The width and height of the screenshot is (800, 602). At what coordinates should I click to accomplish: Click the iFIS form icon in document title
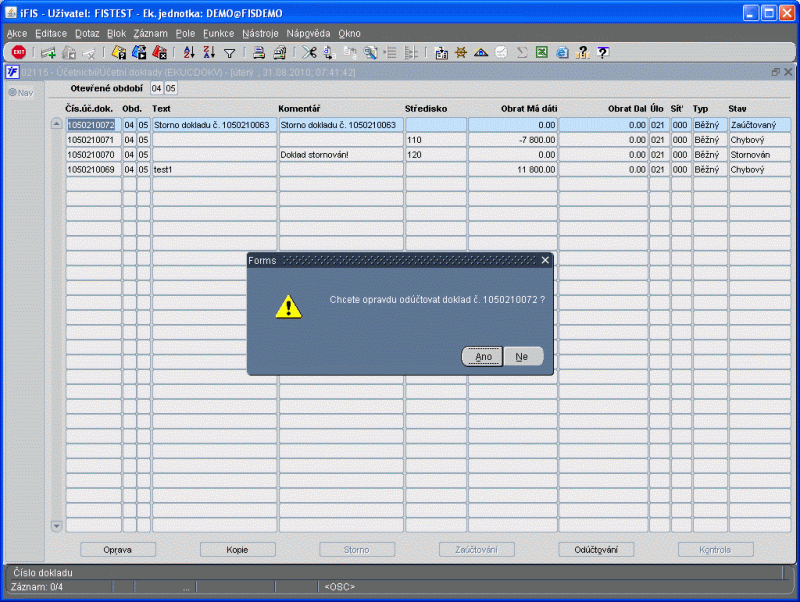(12, 72)
